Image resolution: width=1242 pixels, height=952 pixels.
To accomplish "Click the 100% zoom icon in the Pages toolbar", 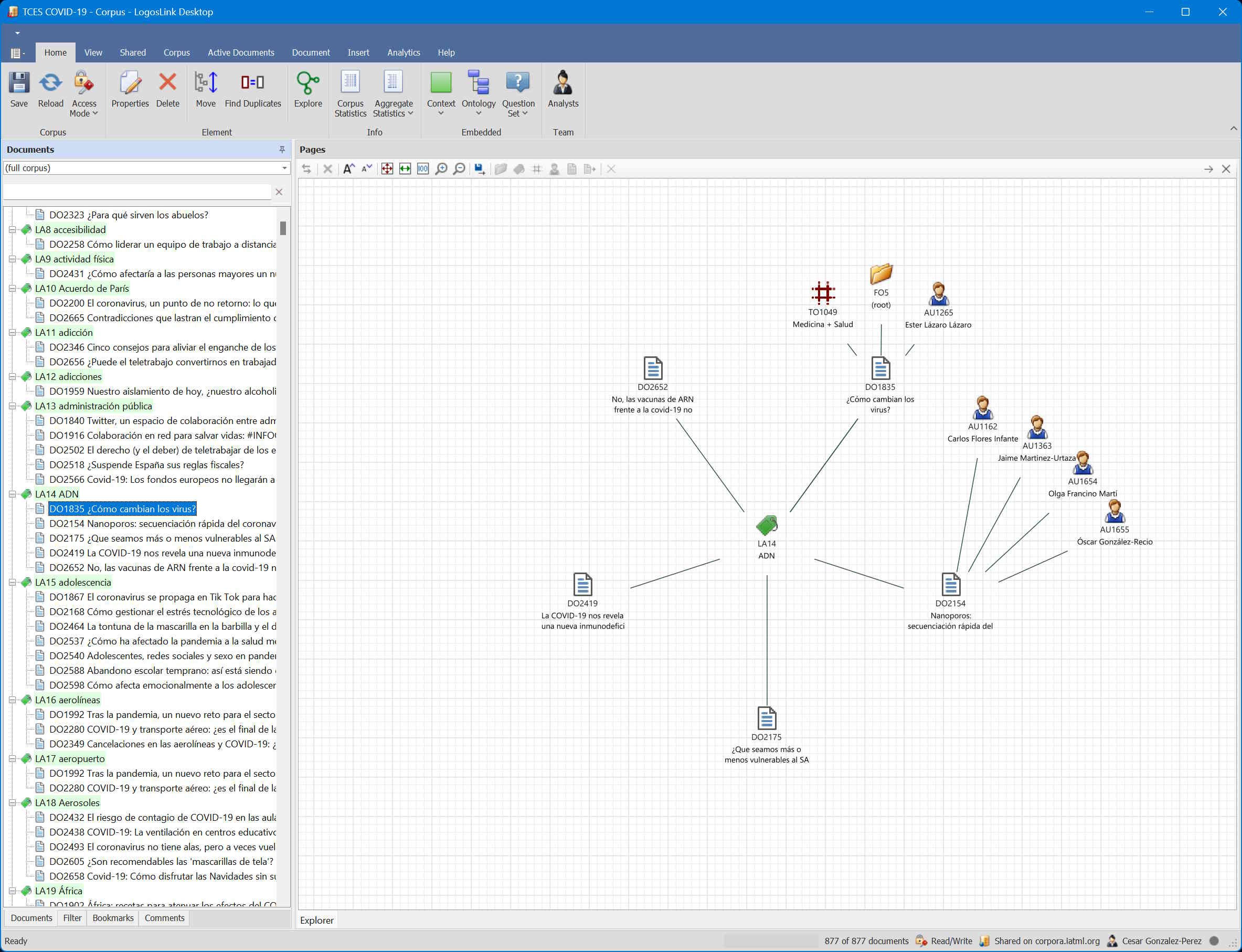I will click(x=423, y=169).
